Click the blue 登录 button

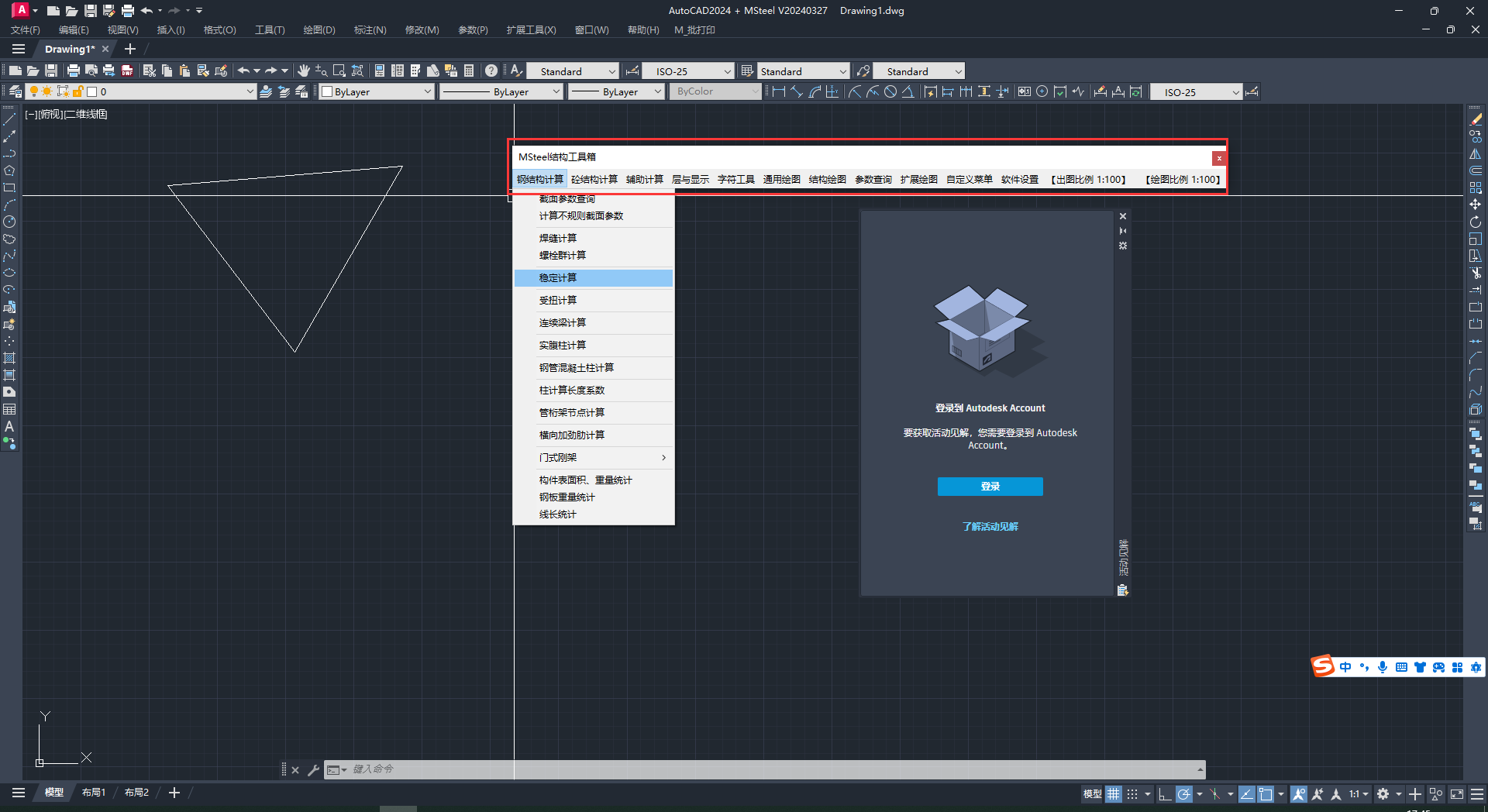pos(990,487)
